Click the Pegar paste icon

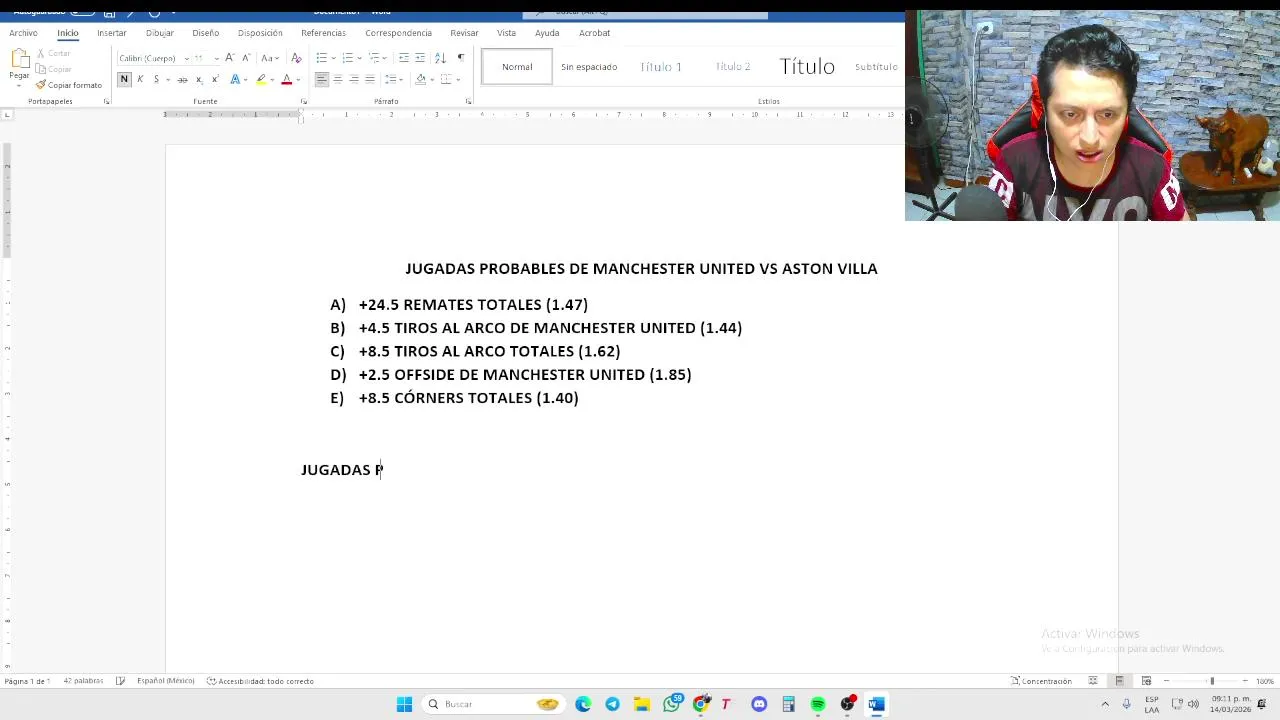pos(19,60)
